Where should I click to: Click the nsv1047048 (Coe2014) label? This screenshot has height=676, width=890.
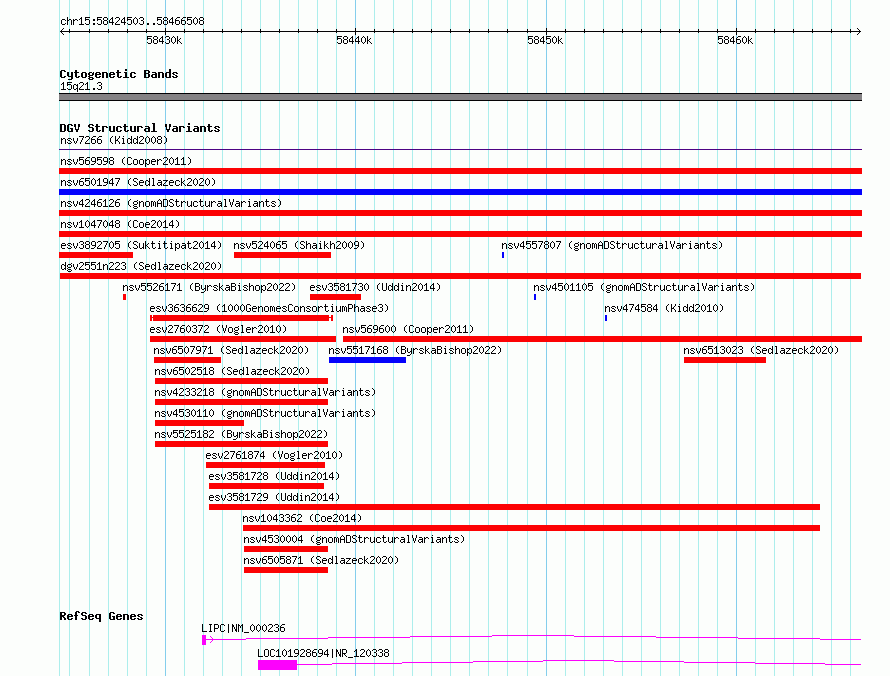click(120, 224)
